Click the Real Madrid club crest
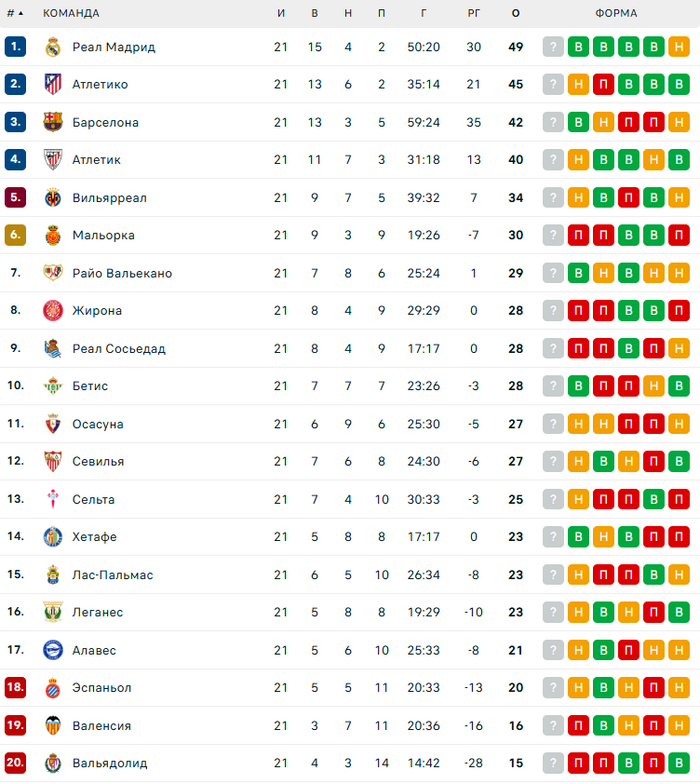Image resolution: width=700 pixels, height=784 pixels. [x=53, y=47]
